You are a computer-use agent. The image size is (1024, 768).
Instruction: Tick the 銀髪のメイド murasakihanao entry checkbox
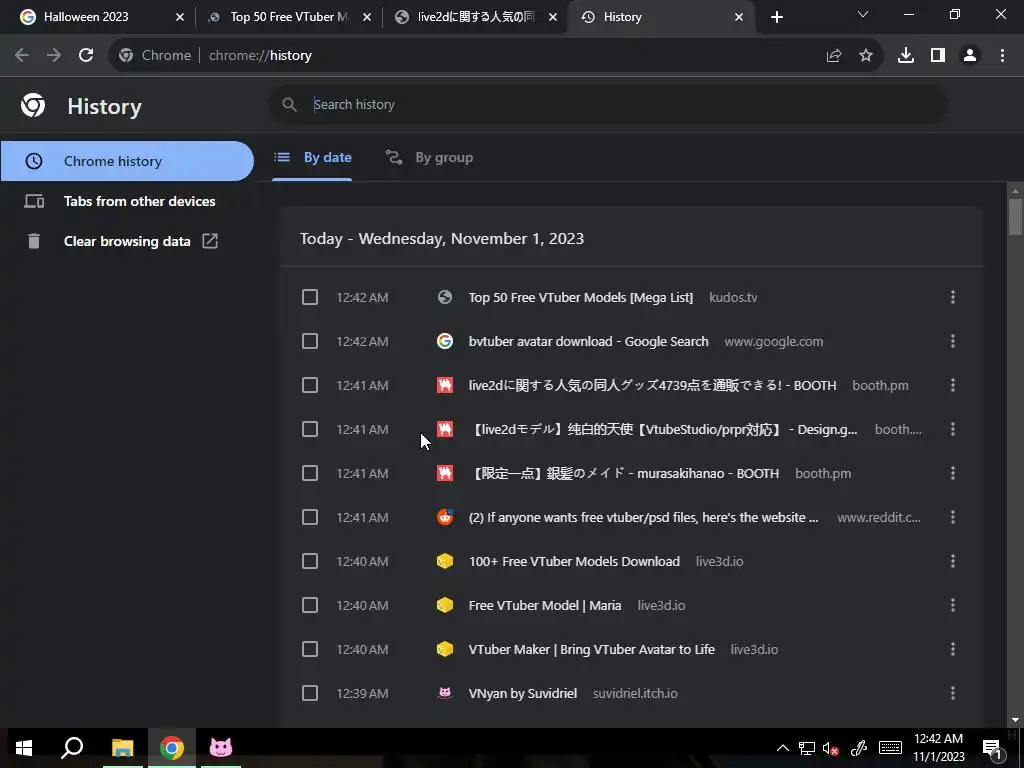[x=310, y=473]
